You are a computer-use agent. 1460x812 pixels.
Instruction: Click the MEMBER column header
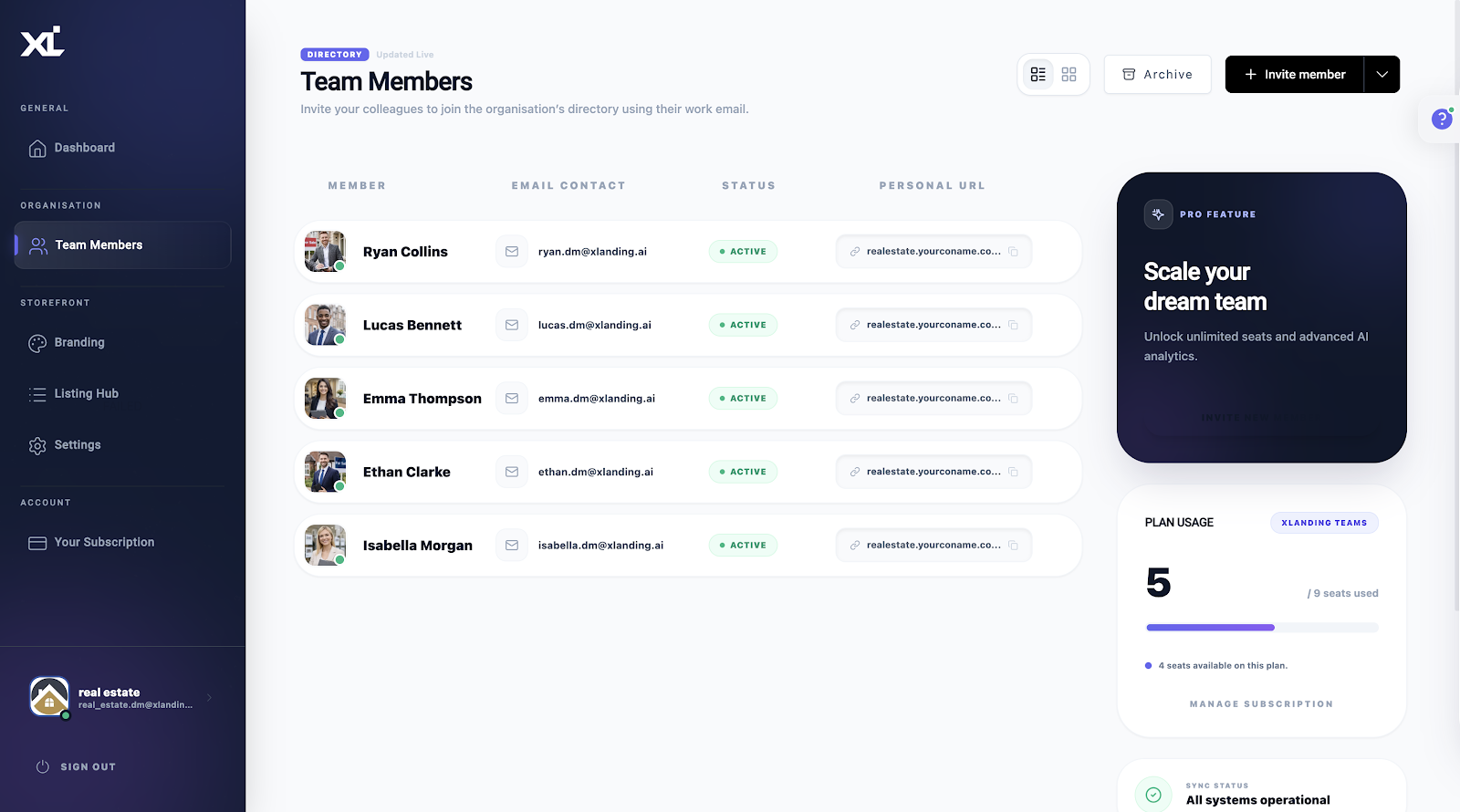[x=357, y=186]
